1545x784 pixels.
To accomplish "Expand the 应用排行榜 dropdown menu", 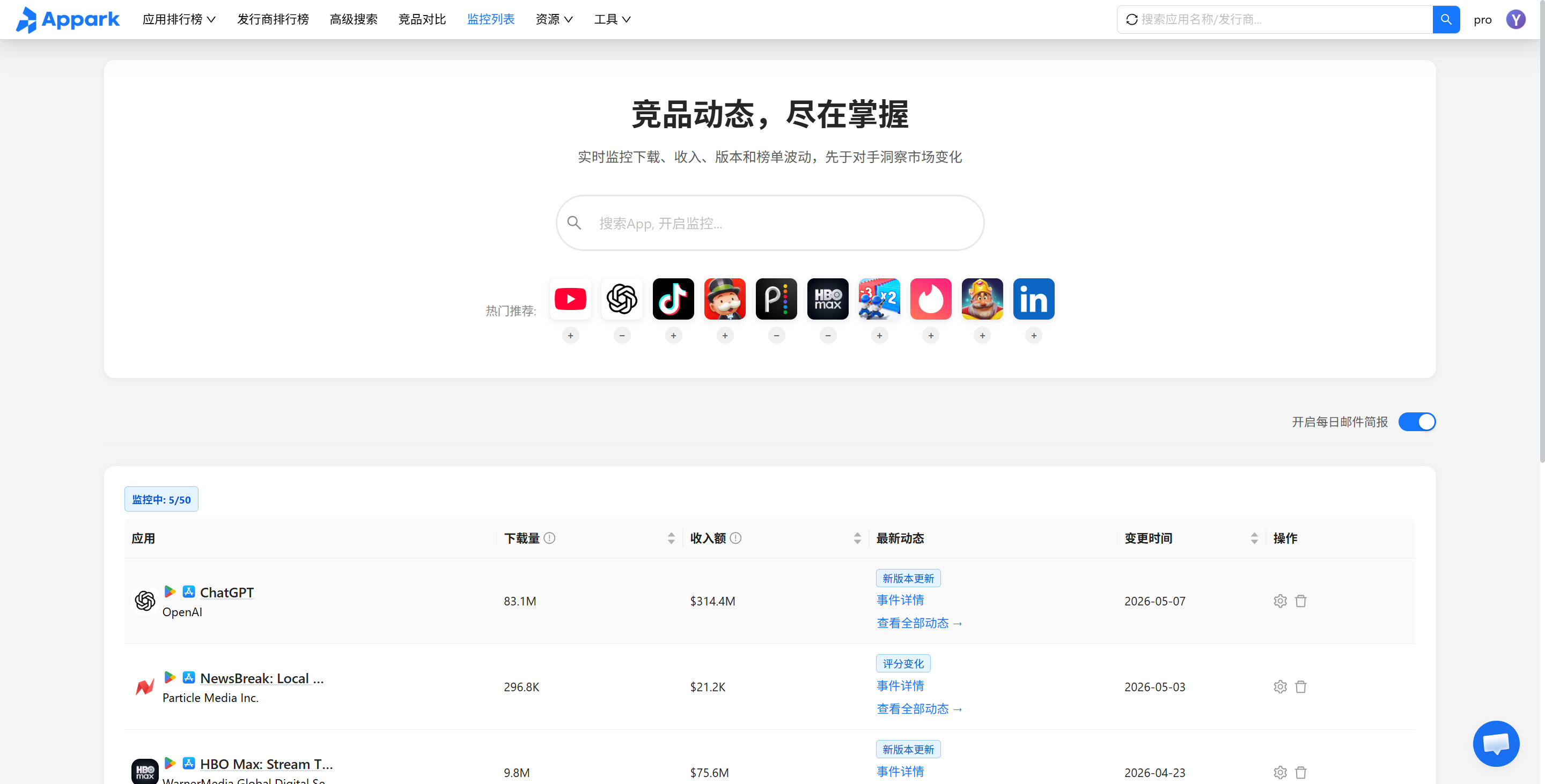I will (x=179, y=20).
